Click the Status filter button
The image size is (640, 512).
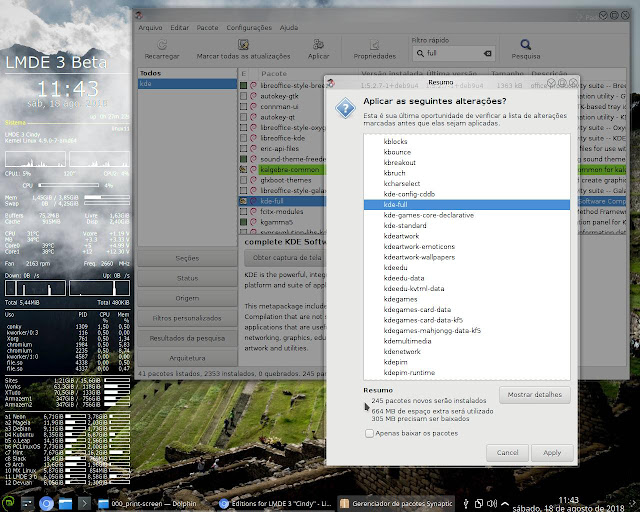pos(187,278)
